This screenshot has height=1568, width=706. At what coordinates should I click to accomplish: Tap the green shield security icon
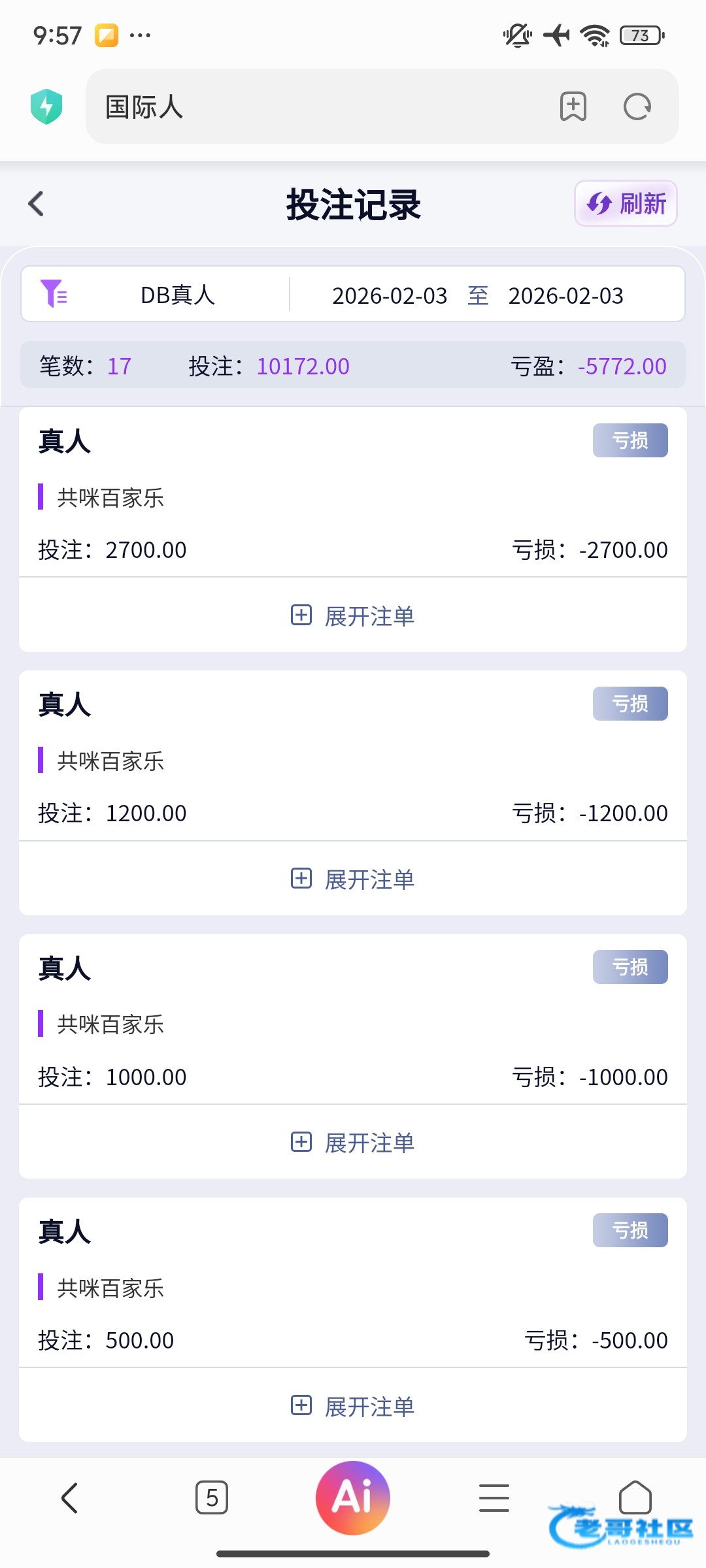click(46, 106)
